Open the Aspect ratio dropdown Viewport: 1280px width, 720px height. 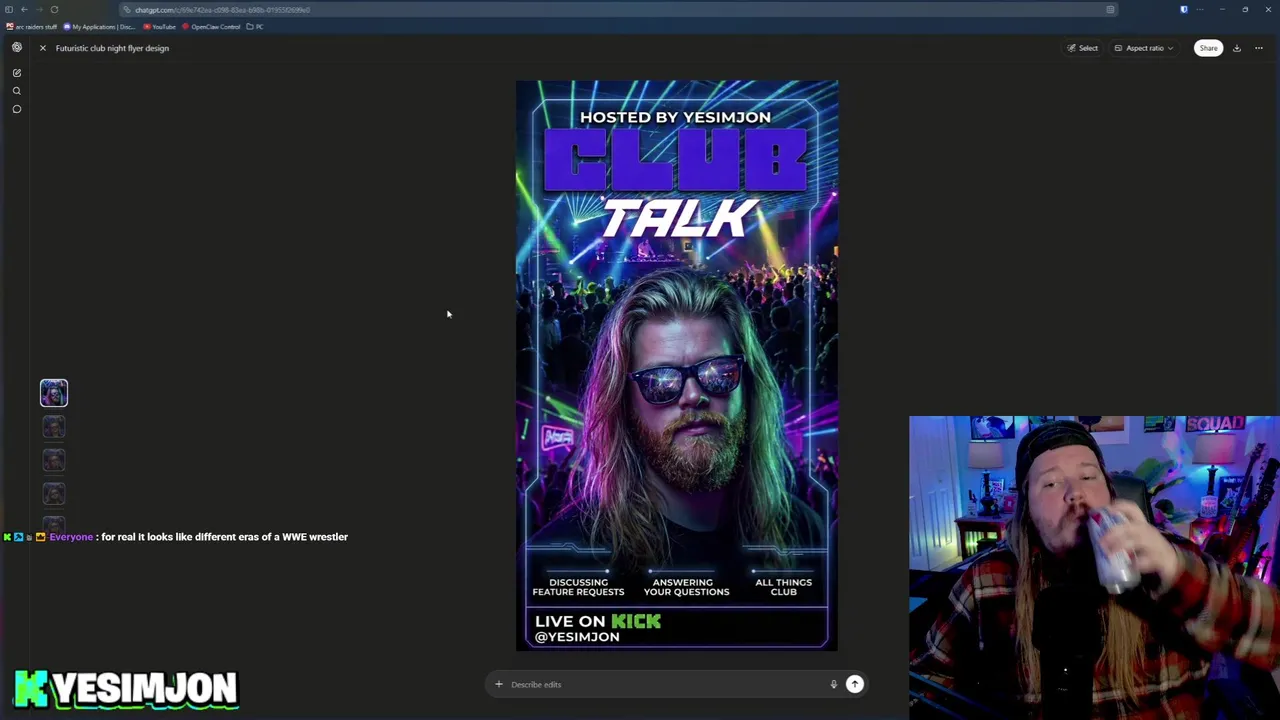1144,48
